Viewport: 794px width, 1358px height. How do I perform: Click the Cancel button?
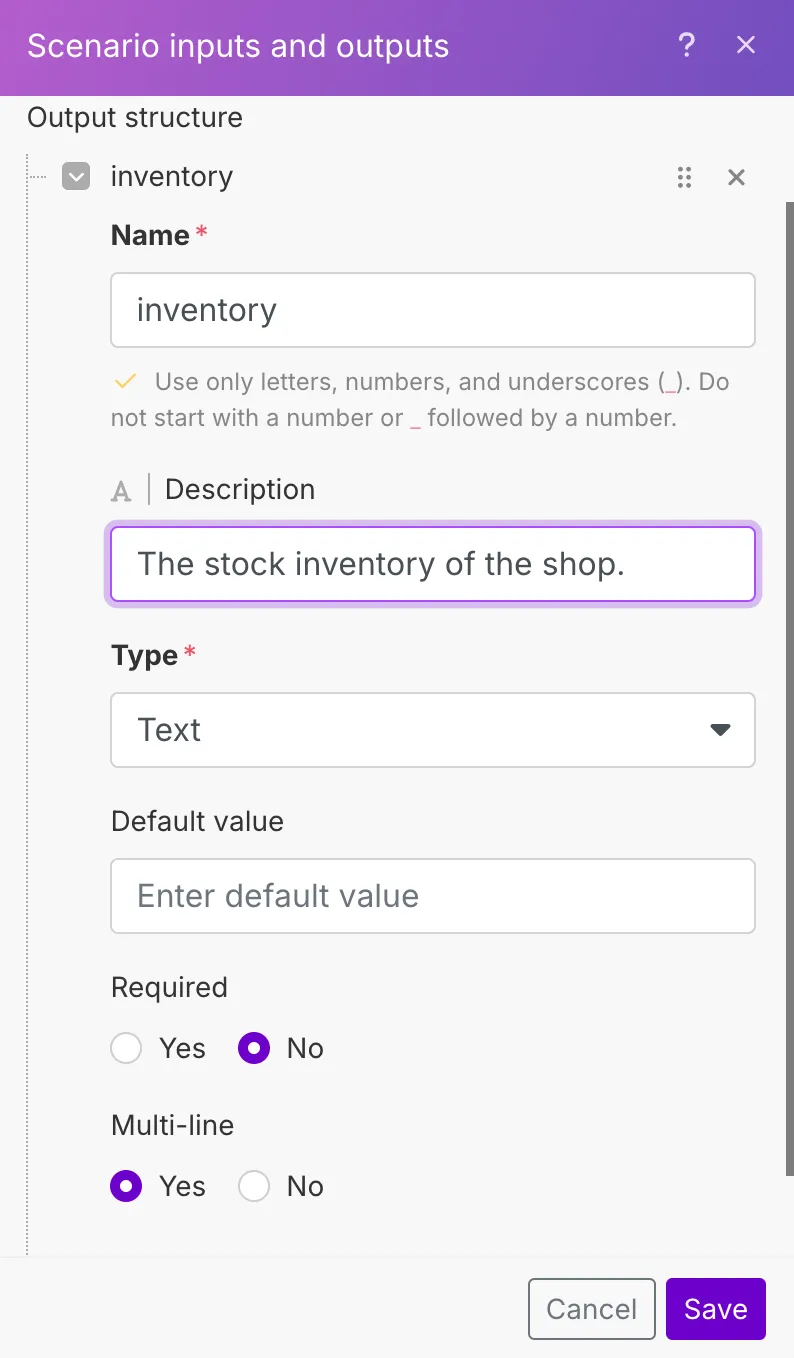coord(592,1309)
